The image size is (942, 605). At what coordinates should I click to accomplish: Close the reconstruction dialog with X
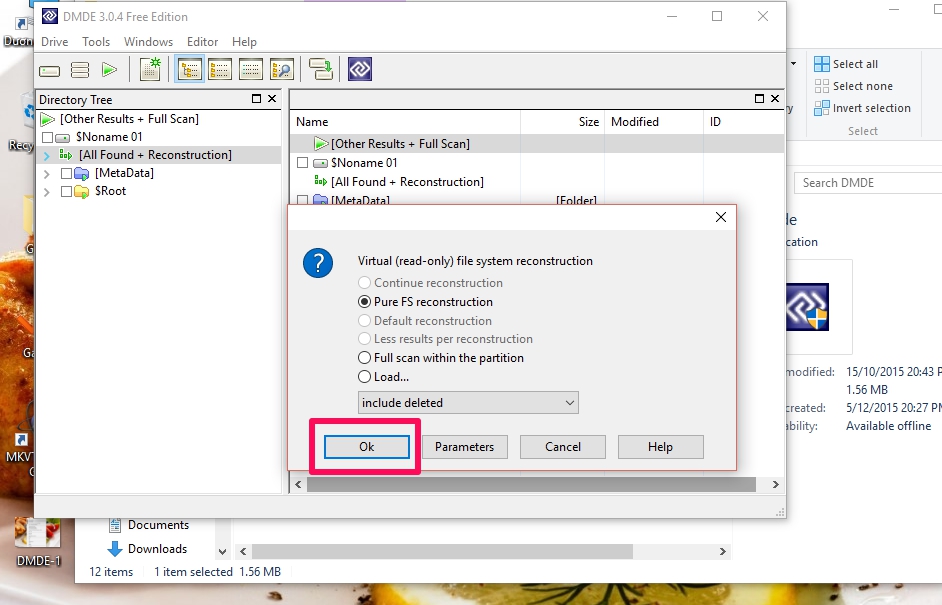[721, 217]
